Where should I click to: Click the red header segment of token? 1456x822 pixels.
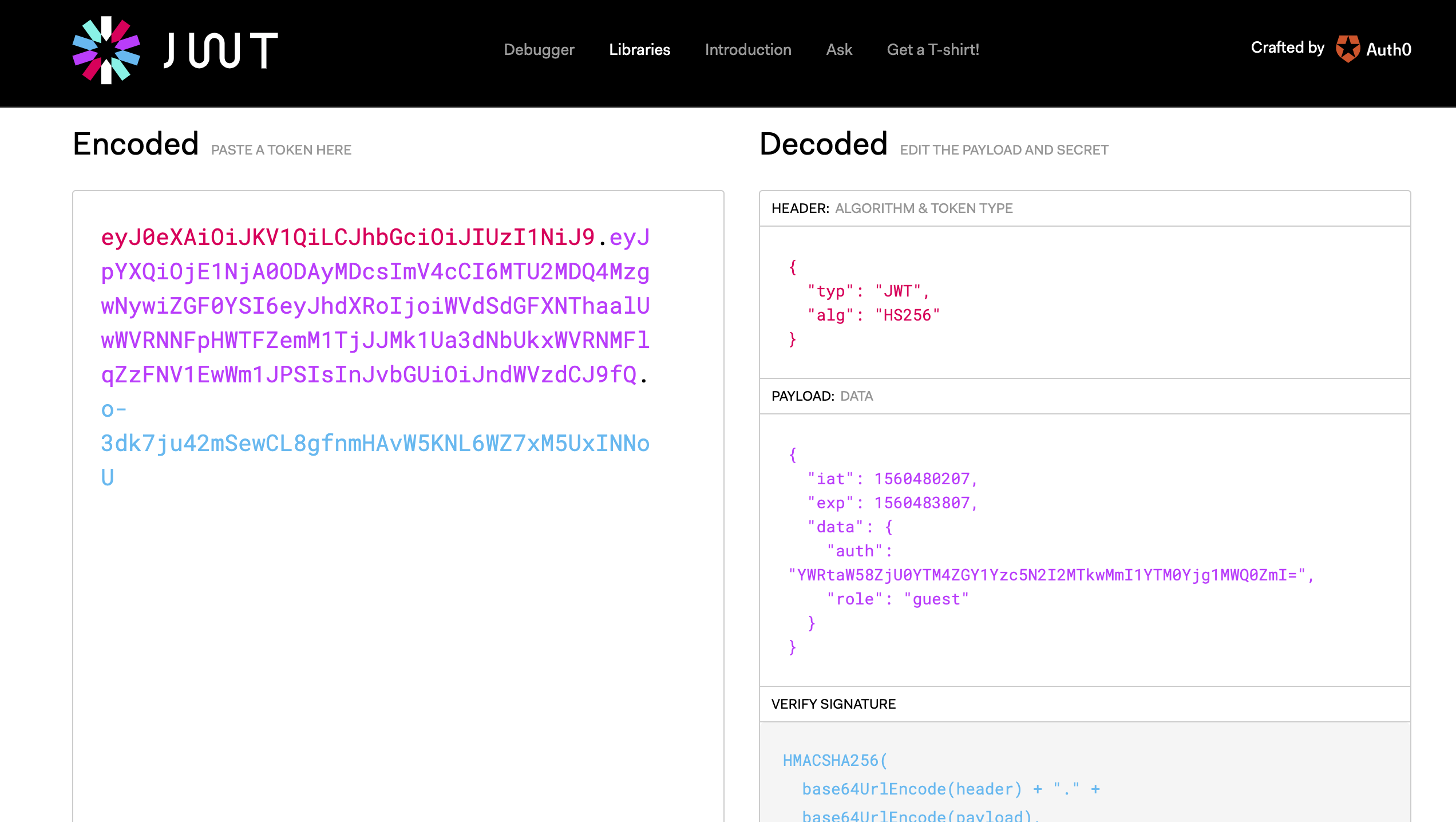[348, 238]
